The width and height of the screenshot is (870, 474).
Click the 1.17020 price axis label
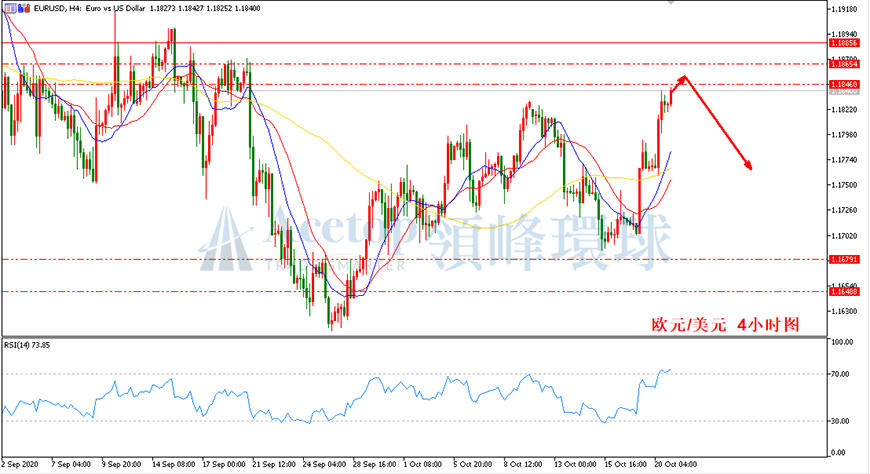(844, 235)
